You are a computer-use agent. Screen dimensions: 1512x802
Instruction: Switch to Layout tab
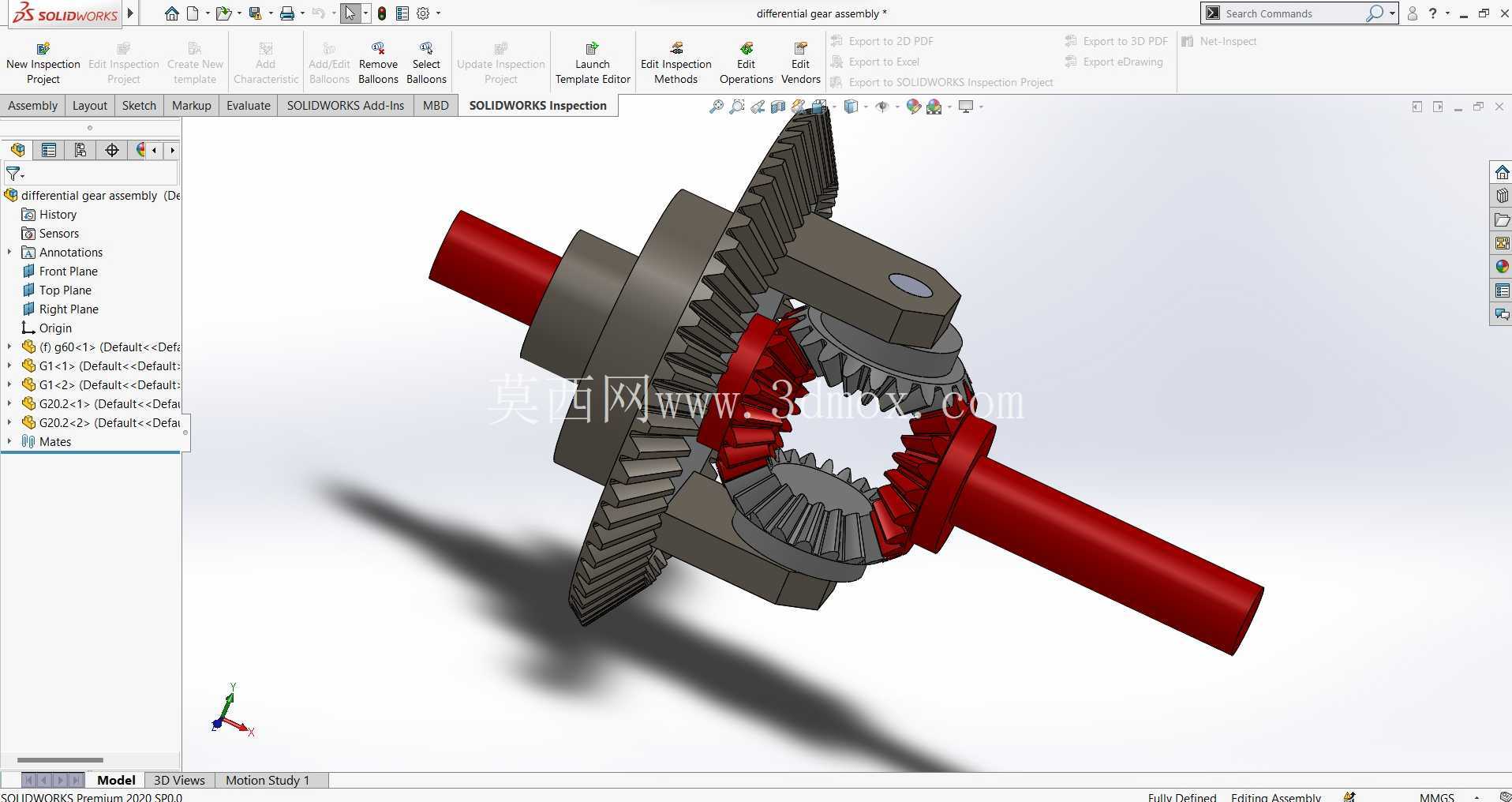click(x=89, y=106)
